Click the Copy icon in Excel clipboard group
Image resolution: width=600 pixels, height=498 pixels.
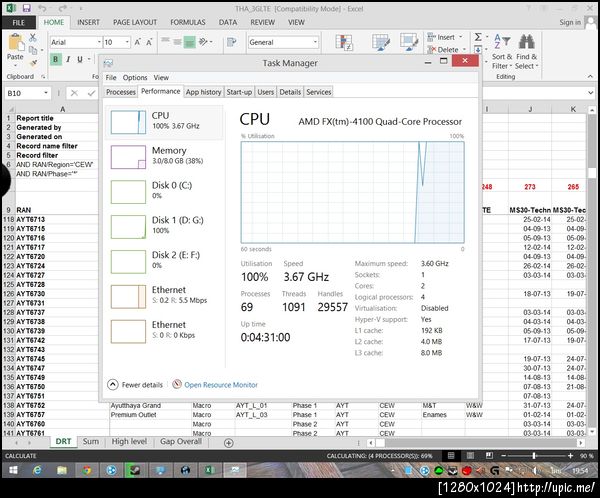tap(33, 50)
